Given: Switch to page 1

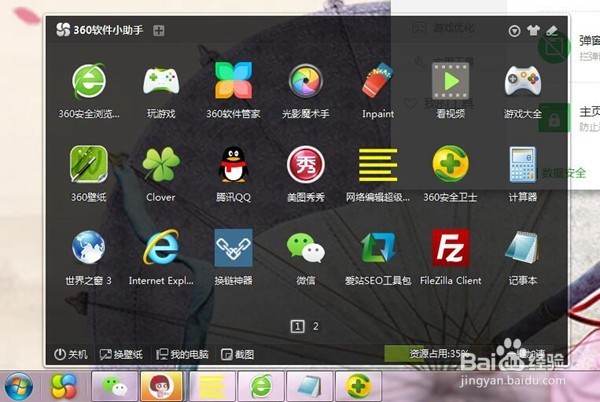Looking at the screenshot, I should 298,326.
